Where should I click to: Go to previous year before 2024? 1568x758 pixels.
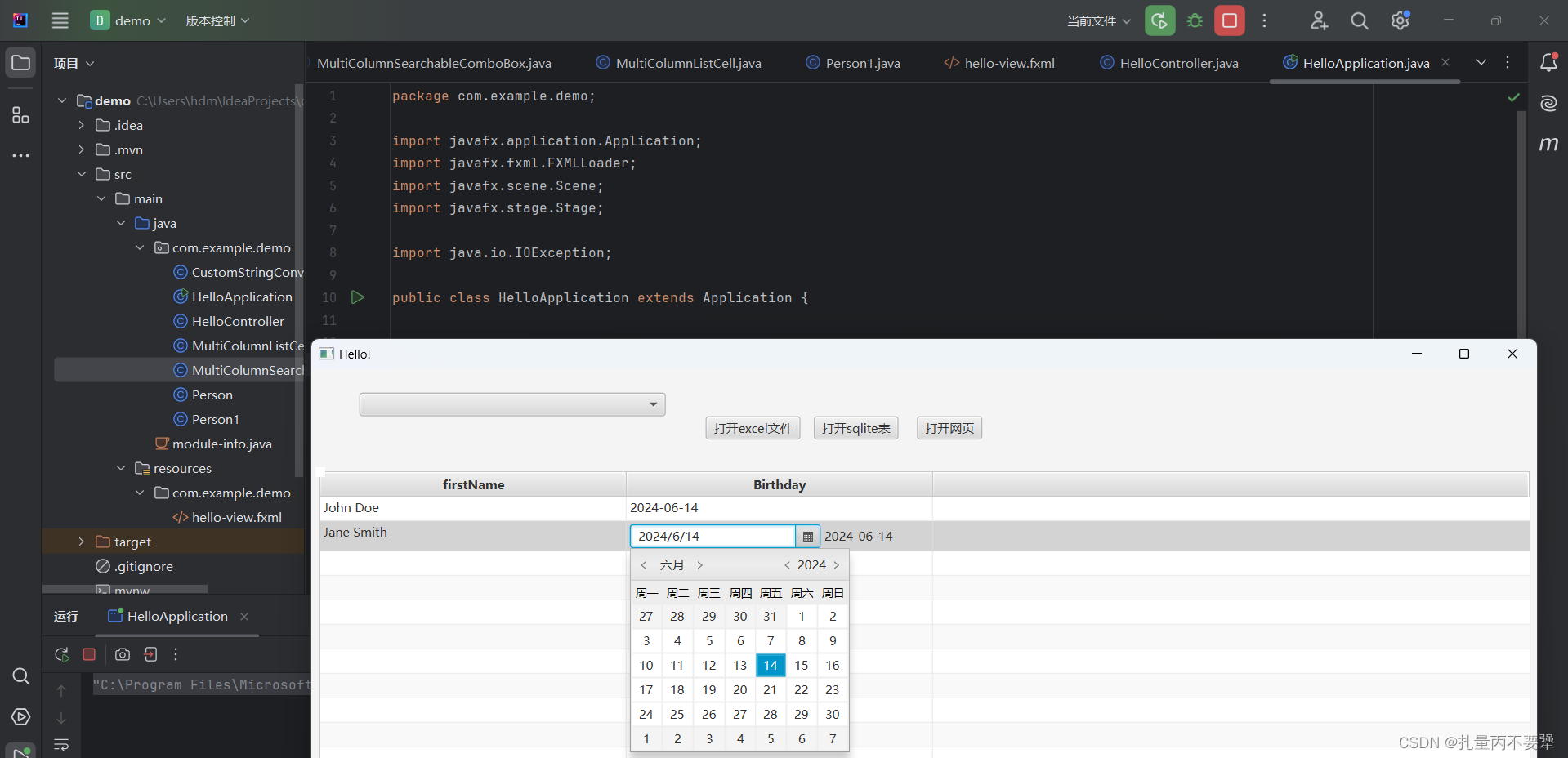(x=787, y=565)
